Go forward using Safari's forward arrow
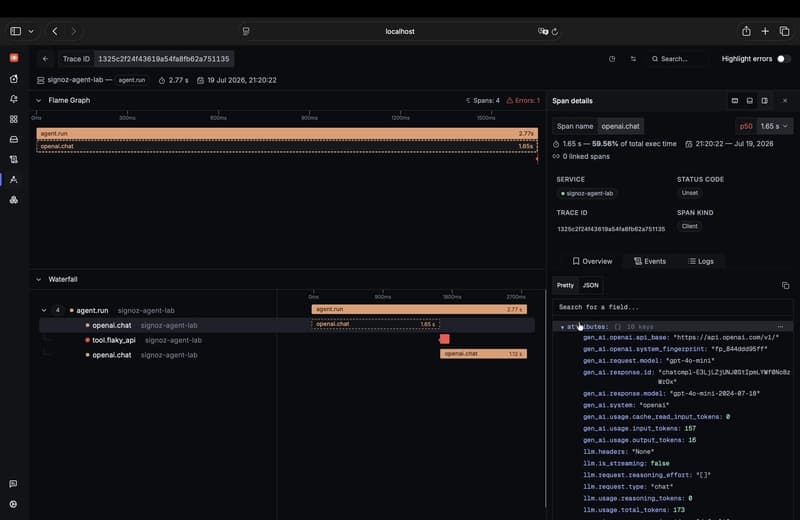The width and height of the screenshot is (800, 520). 73,31
